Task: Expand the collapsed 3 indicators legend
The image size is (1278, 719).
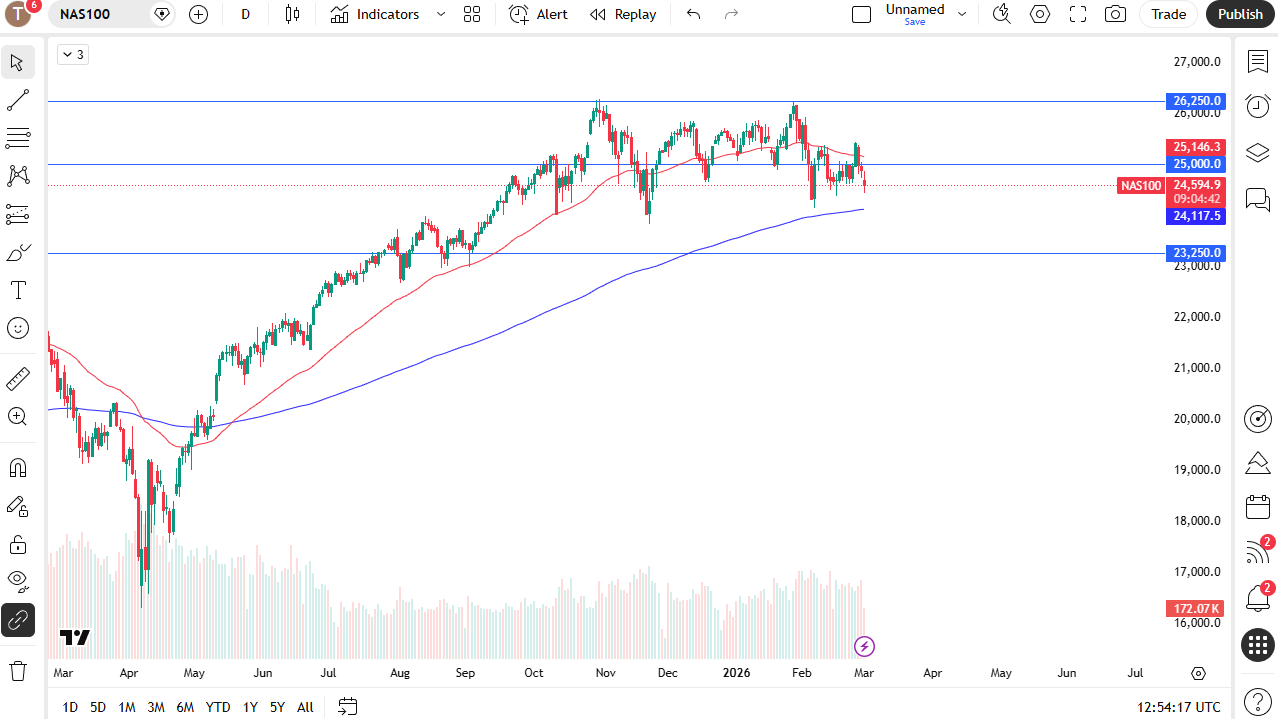Action: click(x=73, y=55)
